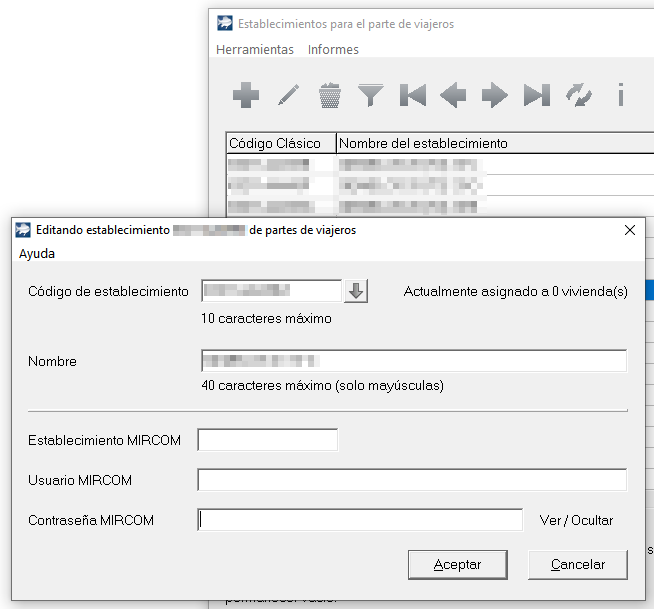Click the add new record plus icon
This screenshot has width=654, height=609.
(246, 96)
